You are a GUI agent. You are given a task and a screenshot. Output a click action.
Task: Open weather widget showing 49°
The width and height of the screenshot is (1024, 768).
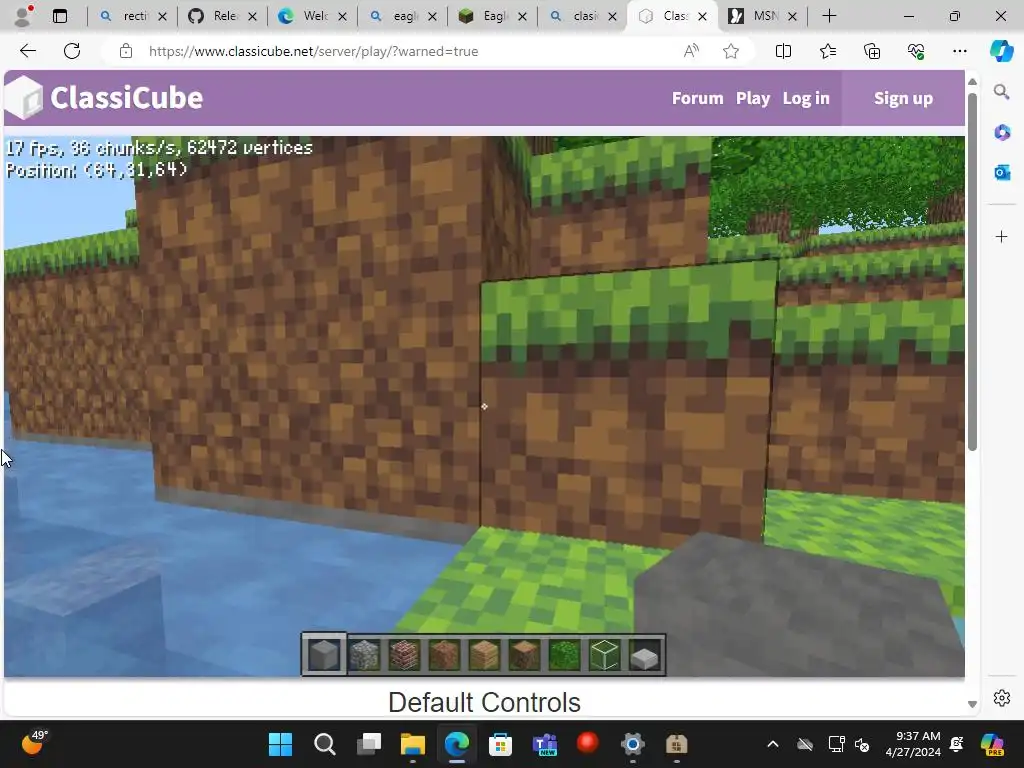pos(33,743)
